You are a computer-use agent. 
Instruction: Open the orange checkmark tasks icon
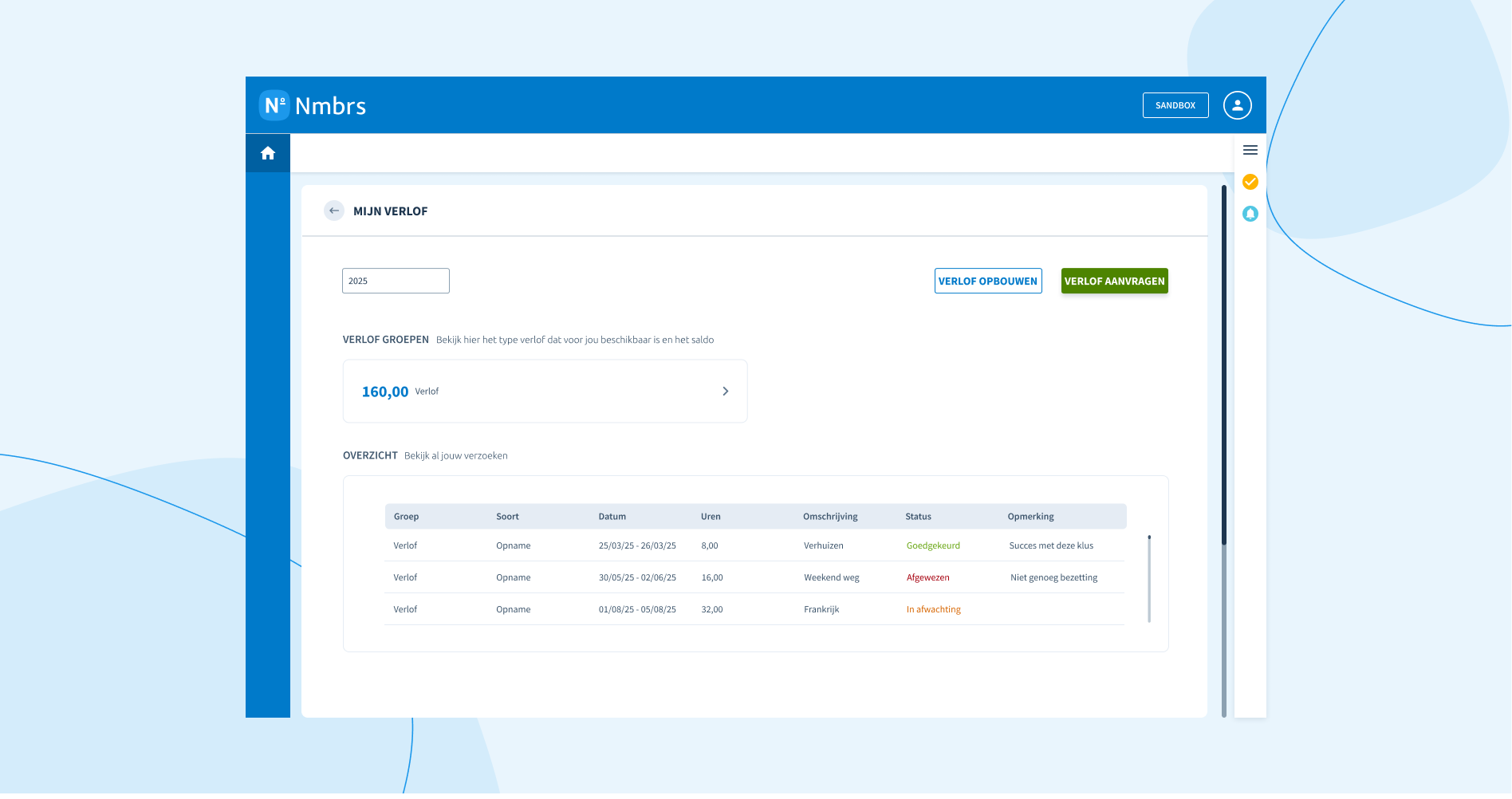coord(1250,182)
